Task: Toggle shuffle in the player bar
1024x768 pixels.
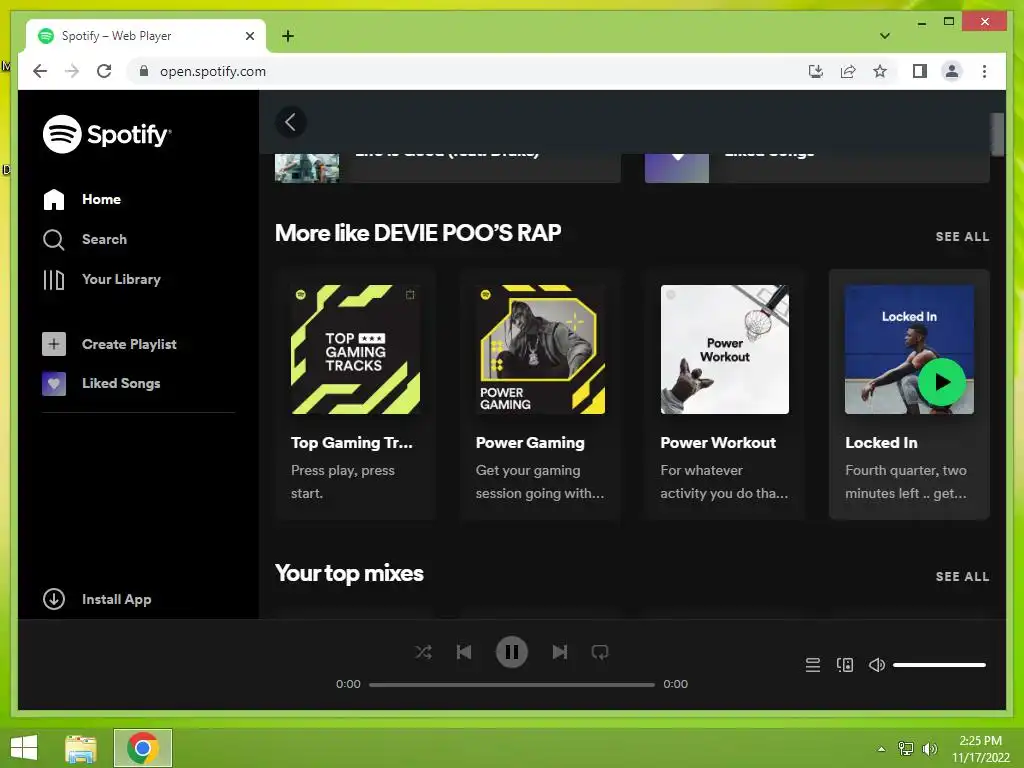Action: point(423,652)
